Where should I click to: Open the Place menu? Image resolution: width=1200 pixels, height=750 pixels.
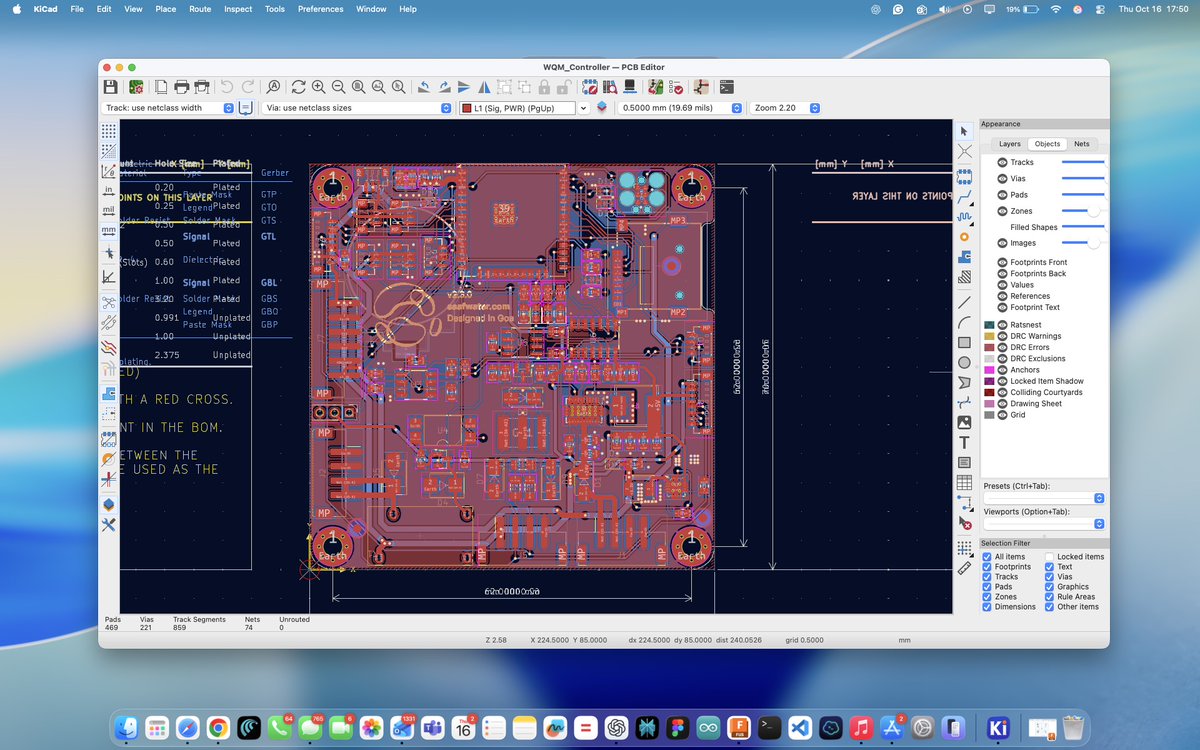pyautogui.click(x=165, y=9)
